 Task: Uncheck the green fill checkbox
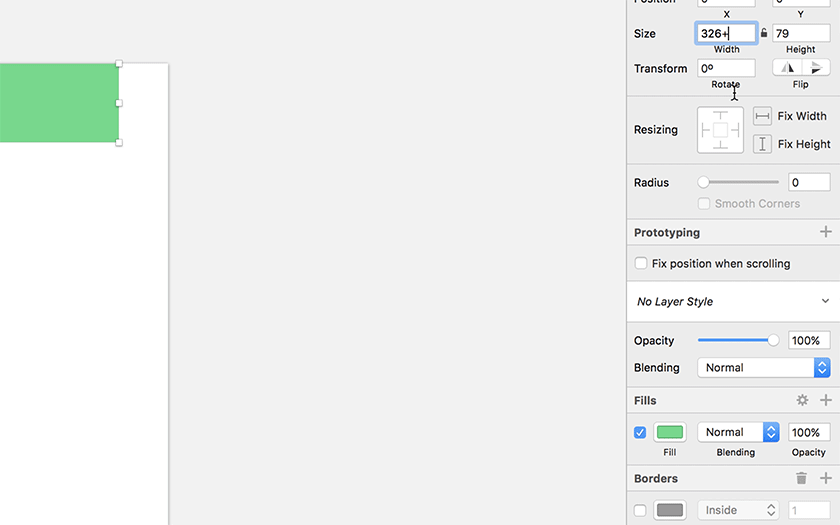click(640, 432)
